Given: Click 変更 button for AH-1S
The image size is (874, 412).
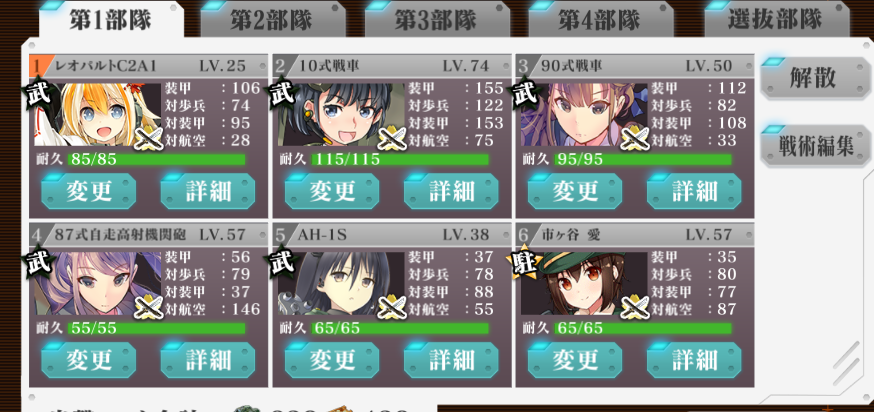Looking at the screenshot, I should [x=332, y=360].
